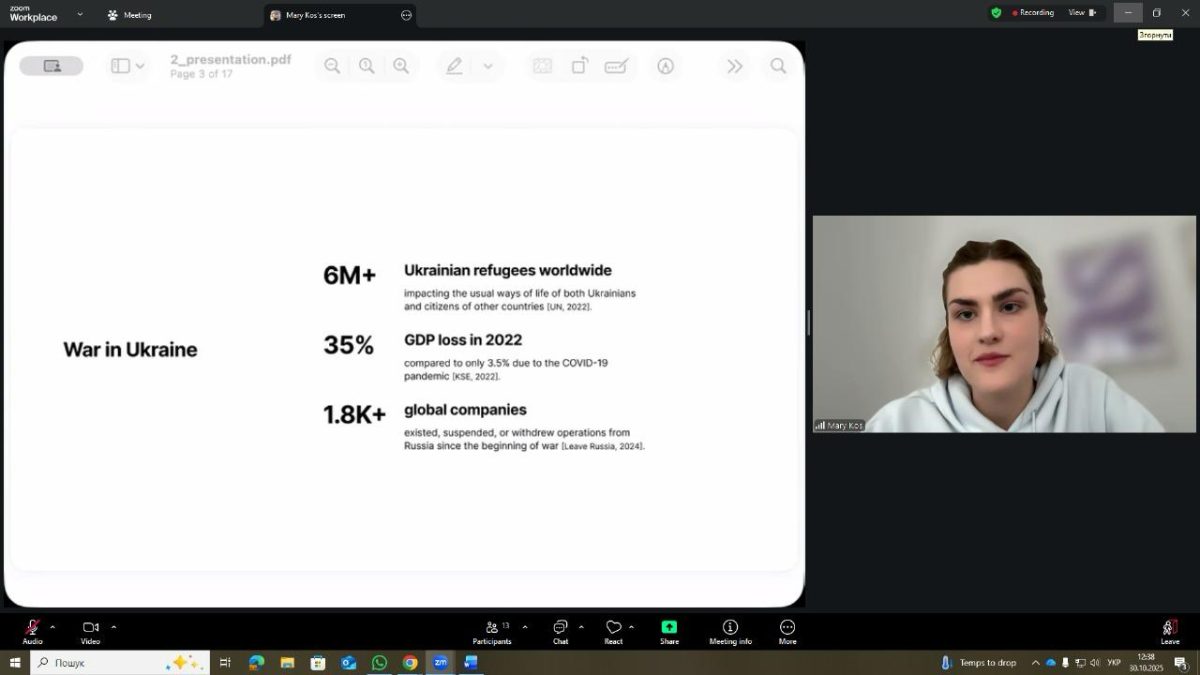Switch to the Meeting tab
The image size is (1200, 675).
(x=130, y=15)
